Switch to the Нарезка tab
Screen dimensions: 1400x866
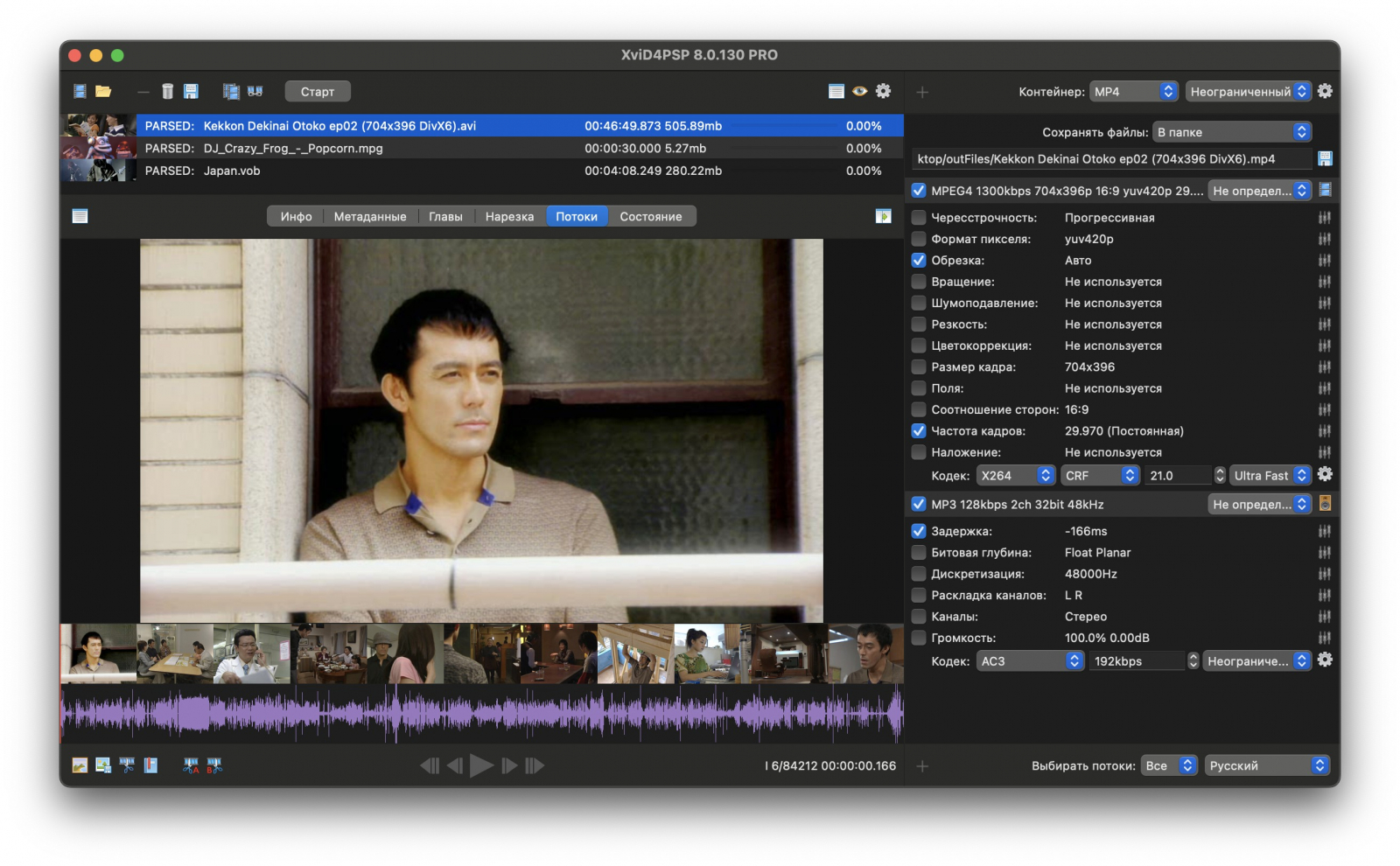pos(509,216)
